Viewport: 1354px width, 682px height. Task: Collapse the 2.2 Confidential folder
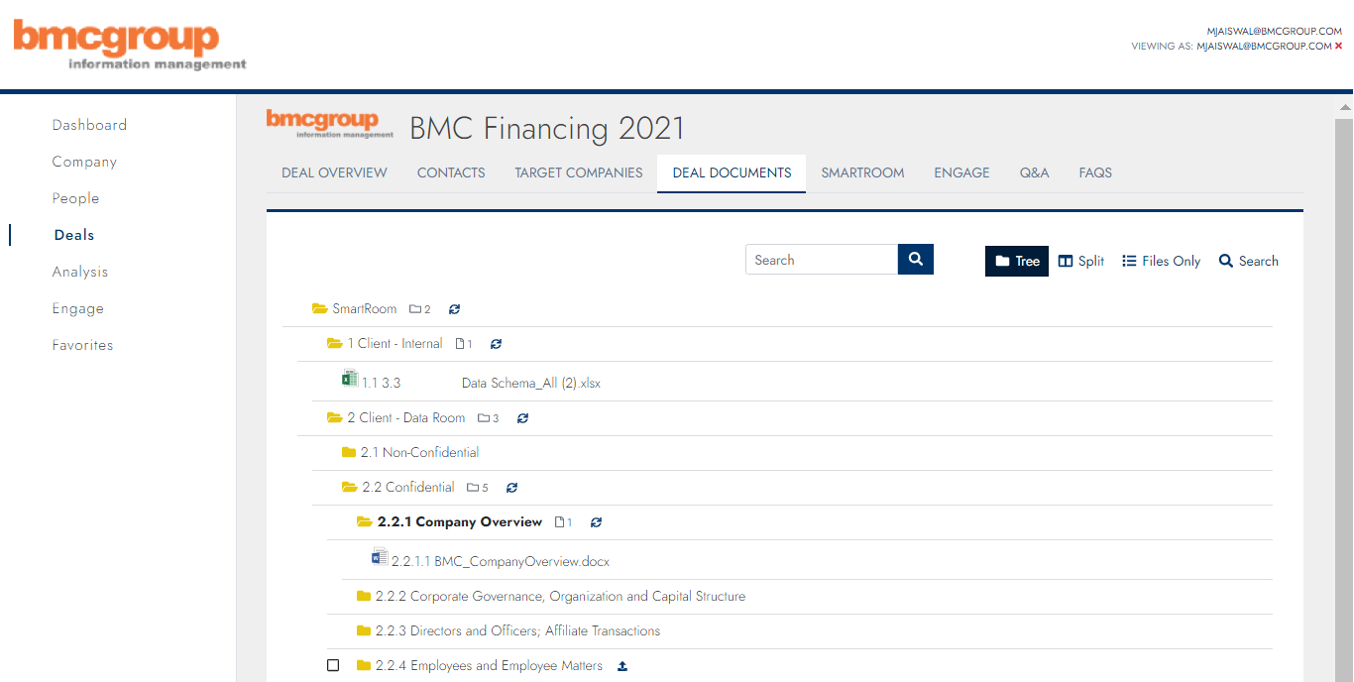[350, 488]
